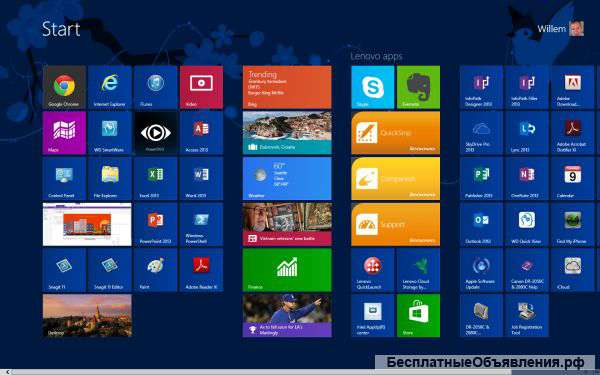The width and height of the screenshot is (600, 375).
Task: Open the iCloud tile
Action: coord(573,270)
